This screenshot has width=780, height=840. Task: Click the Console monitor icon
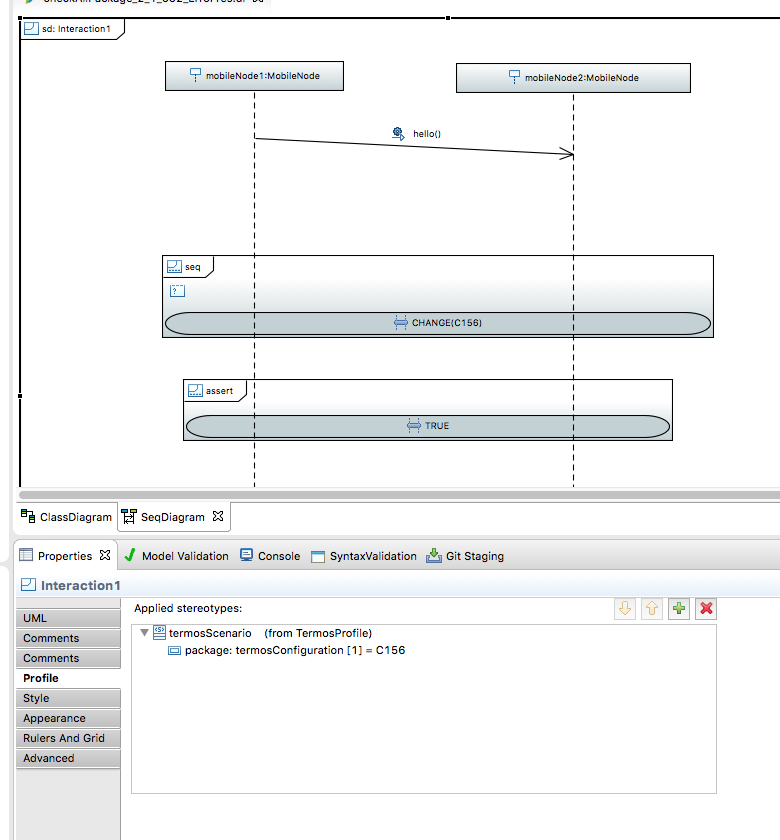(x=246, y=555)
